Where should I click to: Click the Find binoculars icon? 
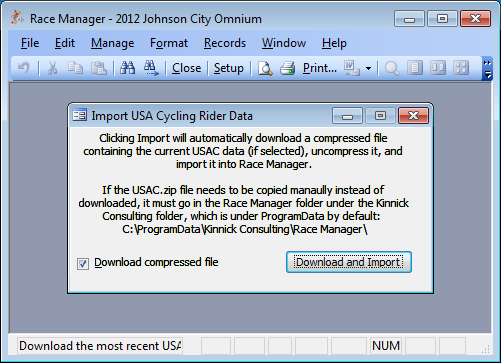127,68
